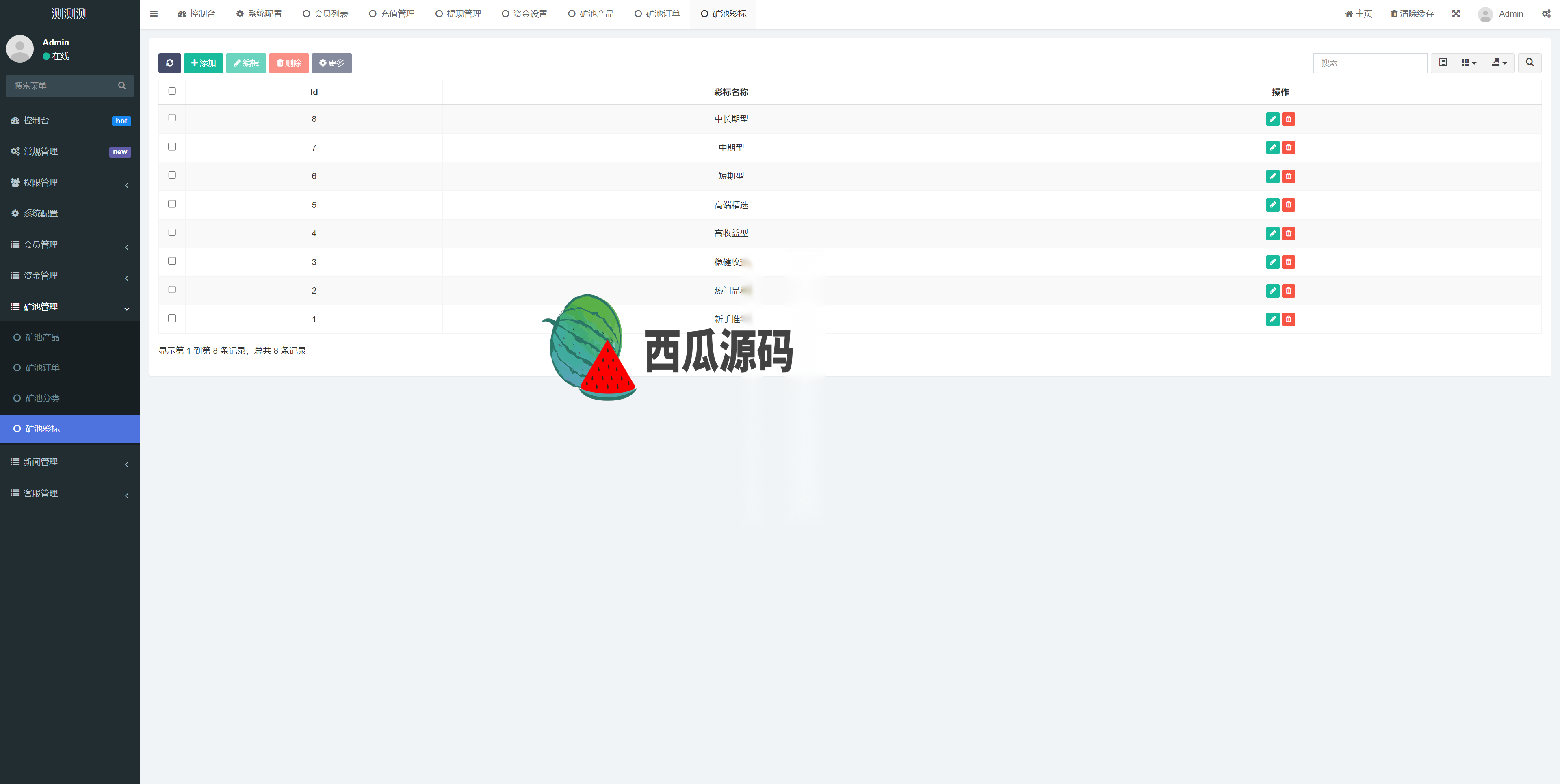This screenshot has width=1560, height=784.
Task: Sort by the Id column header
Action: pos(314,92)
